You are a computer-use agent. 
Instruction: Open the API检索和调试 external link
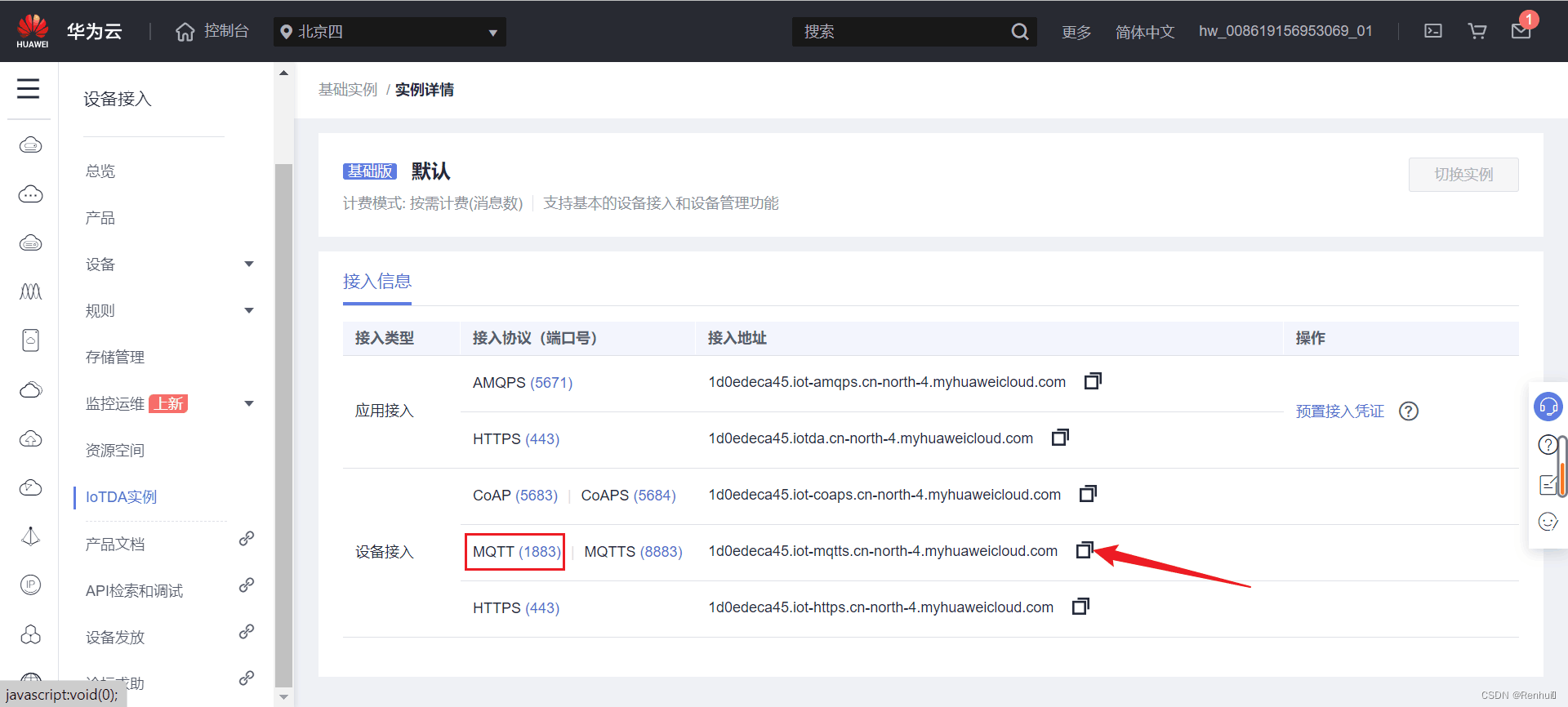(x=134, y=591)
